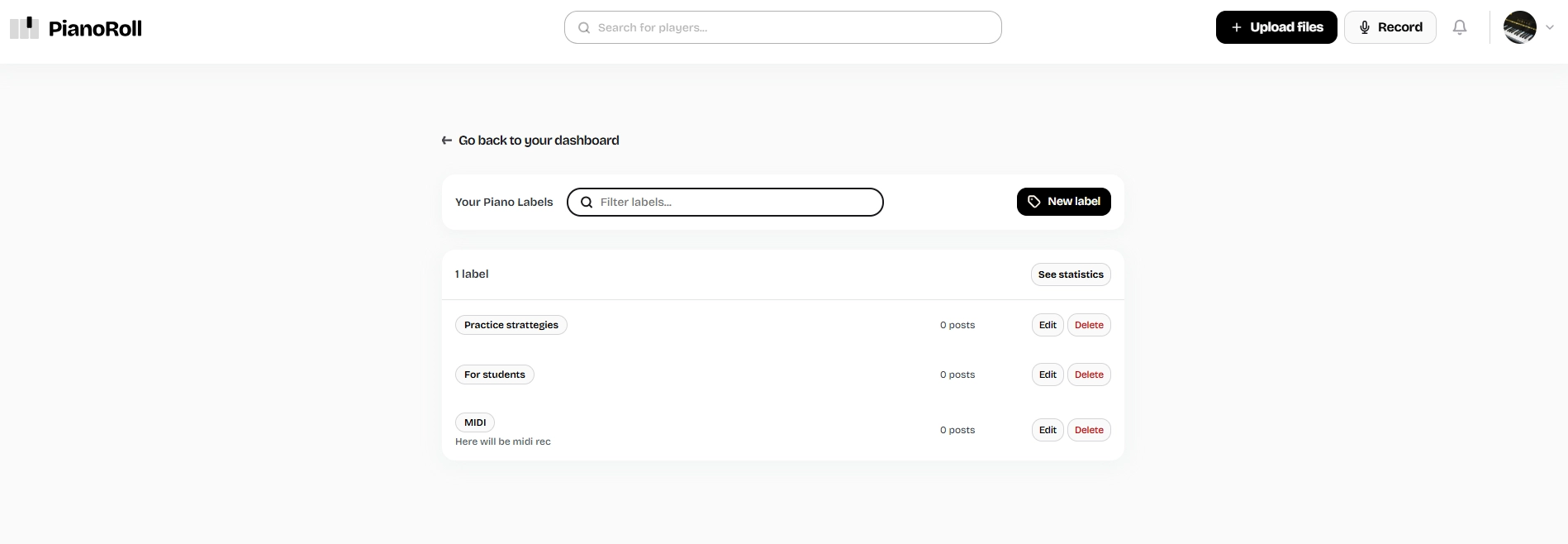Expand the profile menu chevron
The image size is (1568, 544).
tap(1550, 27)
